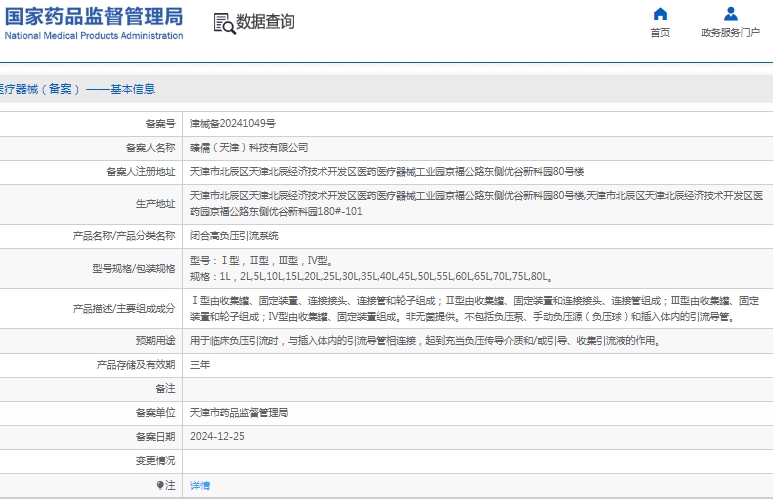773x504 pixels.
Task: Click the 产品存储及有效期 field label
Action: point(136,364)
